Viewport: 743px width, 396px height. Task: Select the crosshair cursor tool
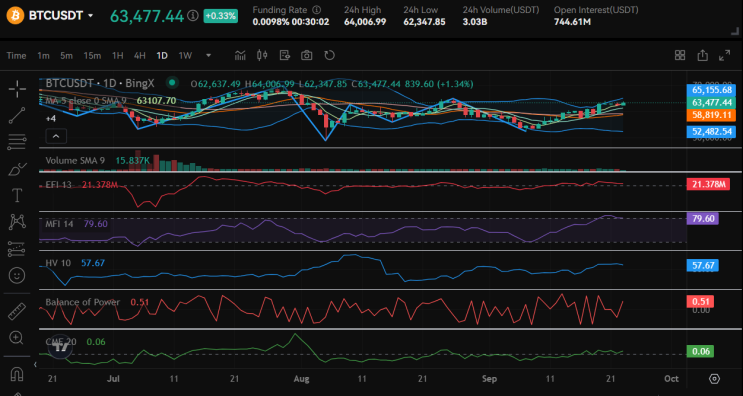tap(17, 89)
